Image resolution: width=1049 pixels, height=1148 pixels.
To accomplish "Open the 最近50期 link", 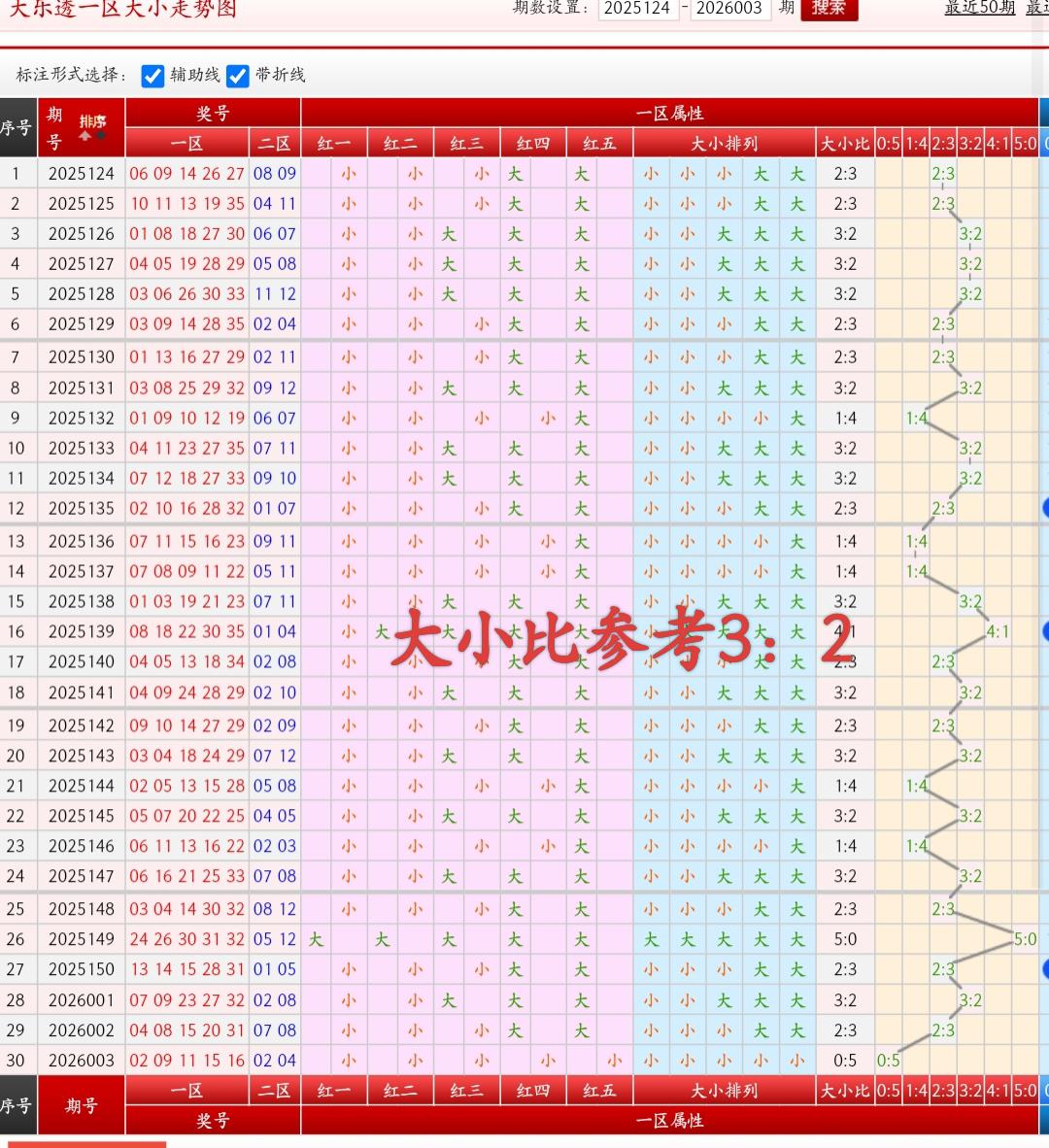I will point(979,8).
